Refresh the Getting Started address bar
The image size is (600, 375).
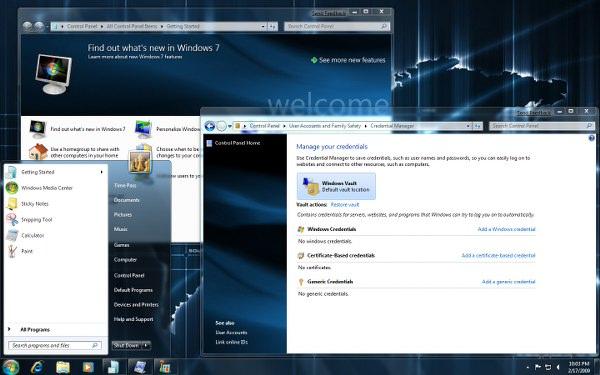pos(272,26)
